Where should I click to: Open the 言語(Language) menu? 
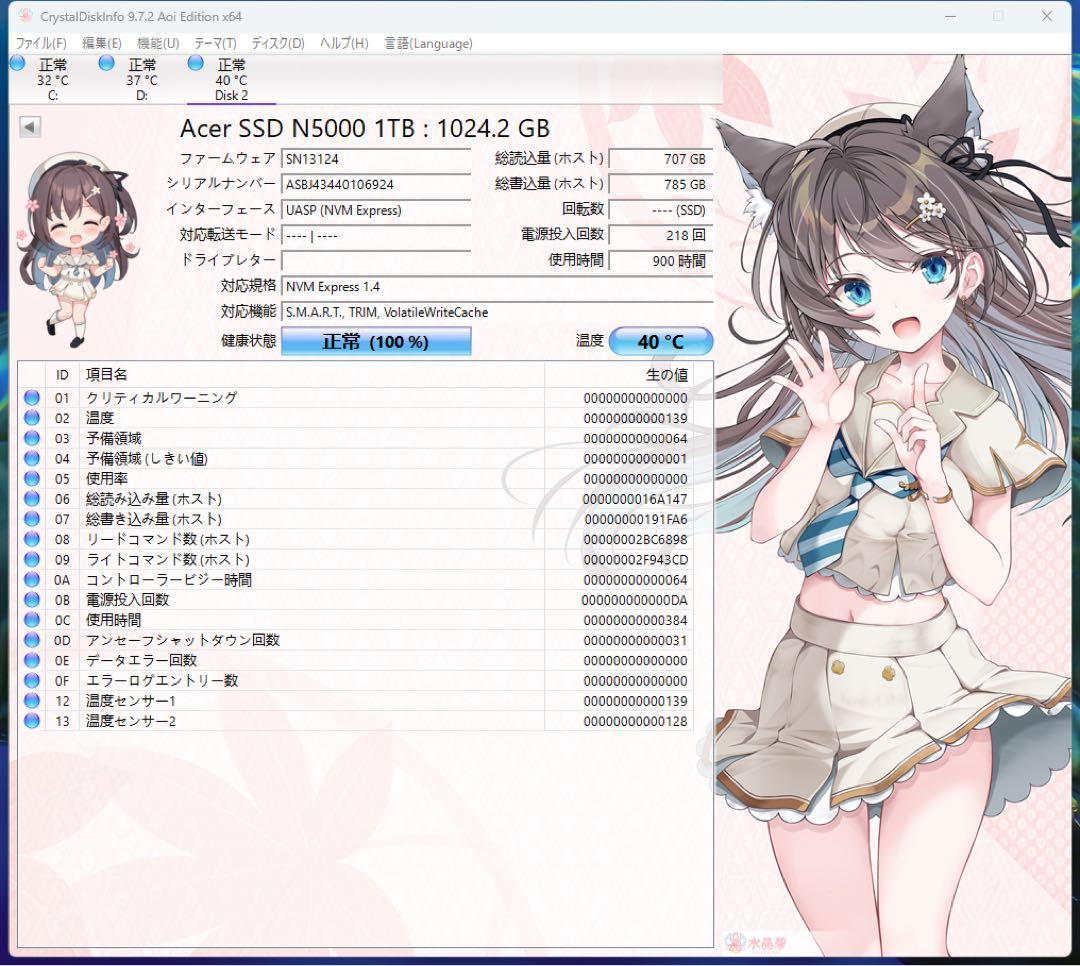[428, 43]
